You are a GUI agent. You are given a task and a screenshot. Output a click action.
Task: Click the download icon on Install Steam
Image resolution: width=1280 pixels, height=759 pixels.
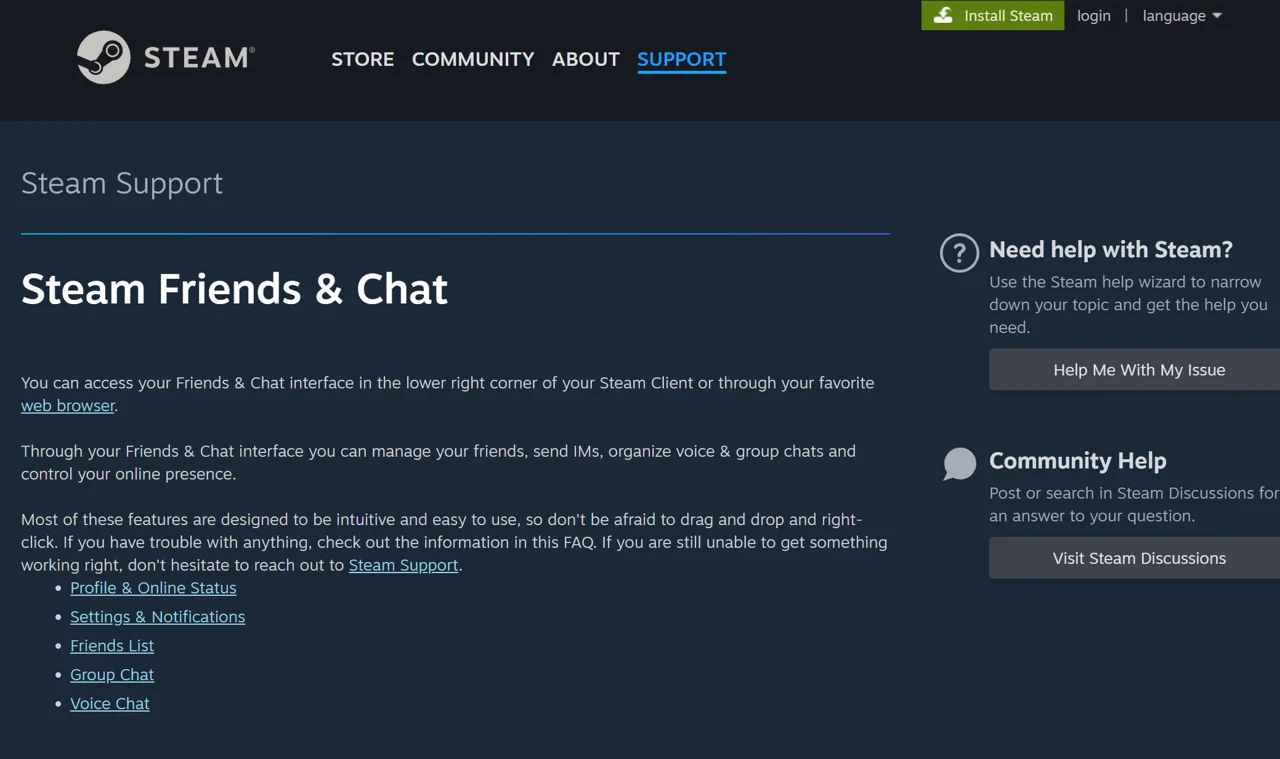click(x=943, y=15)
